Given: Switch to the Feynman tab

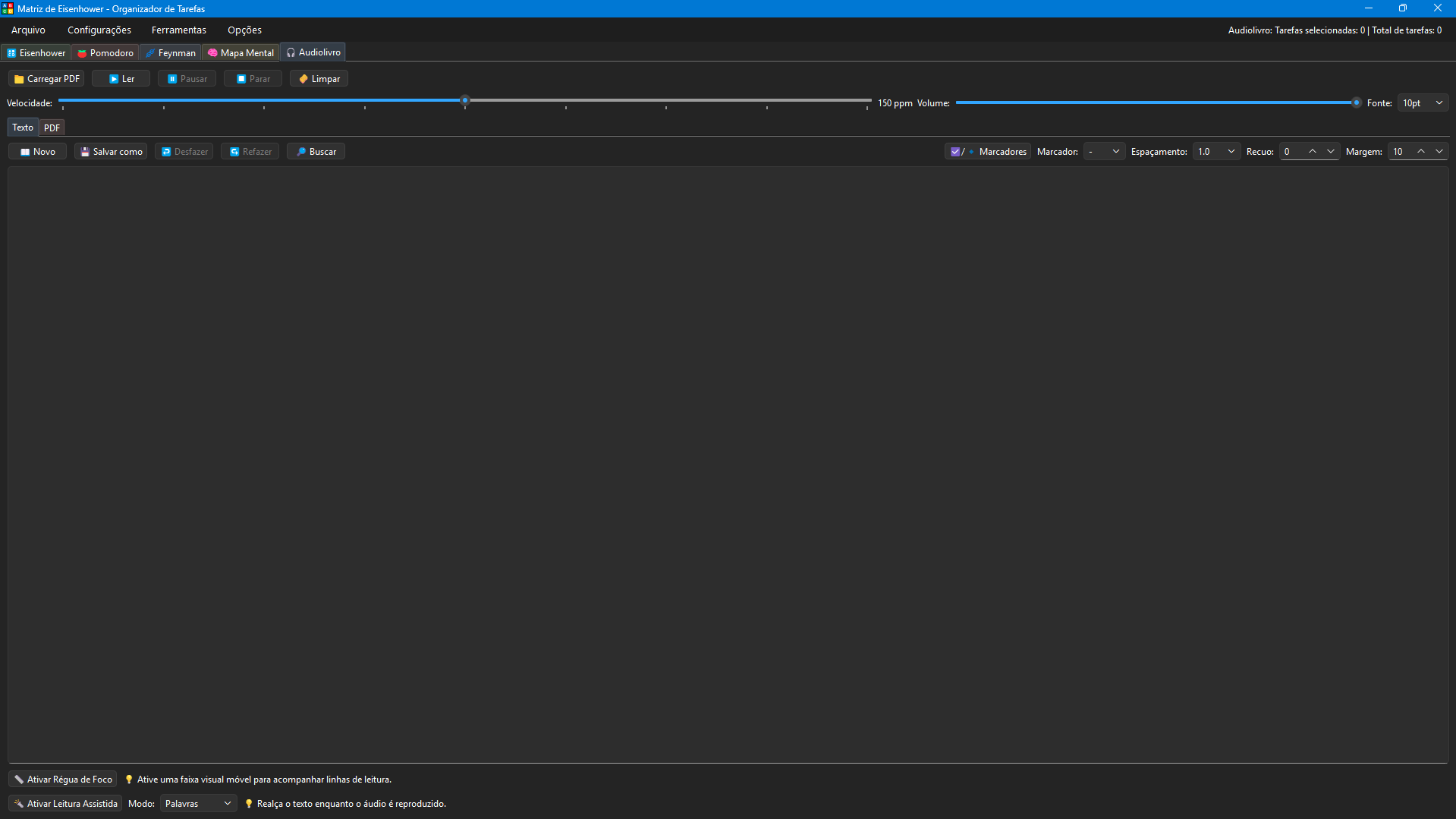Looking at the screenshot, I should tap(171, 53).
